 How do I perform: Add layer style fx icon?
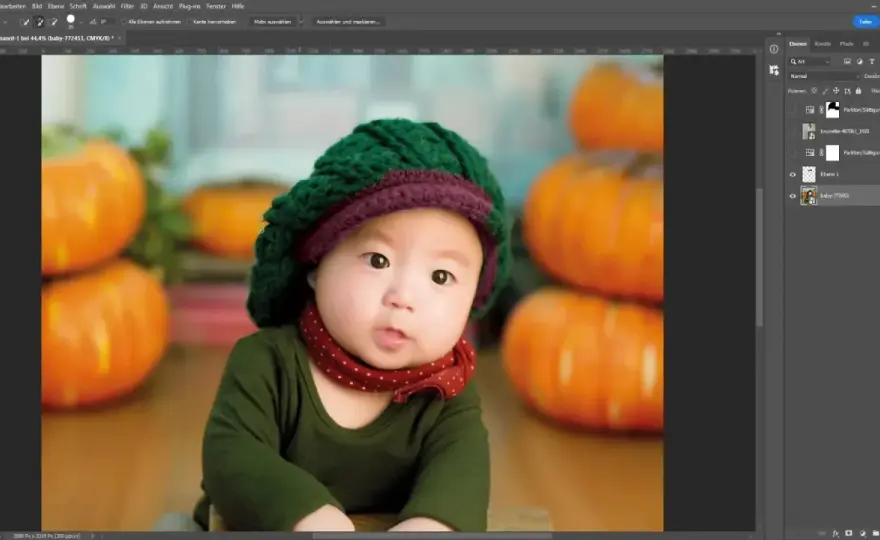click(836, 533)
